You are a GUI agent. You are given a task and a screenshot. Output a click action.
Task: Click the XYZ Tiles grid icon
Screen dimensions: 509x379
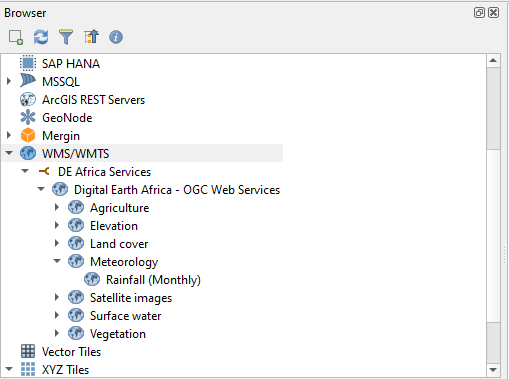point(28,369)
